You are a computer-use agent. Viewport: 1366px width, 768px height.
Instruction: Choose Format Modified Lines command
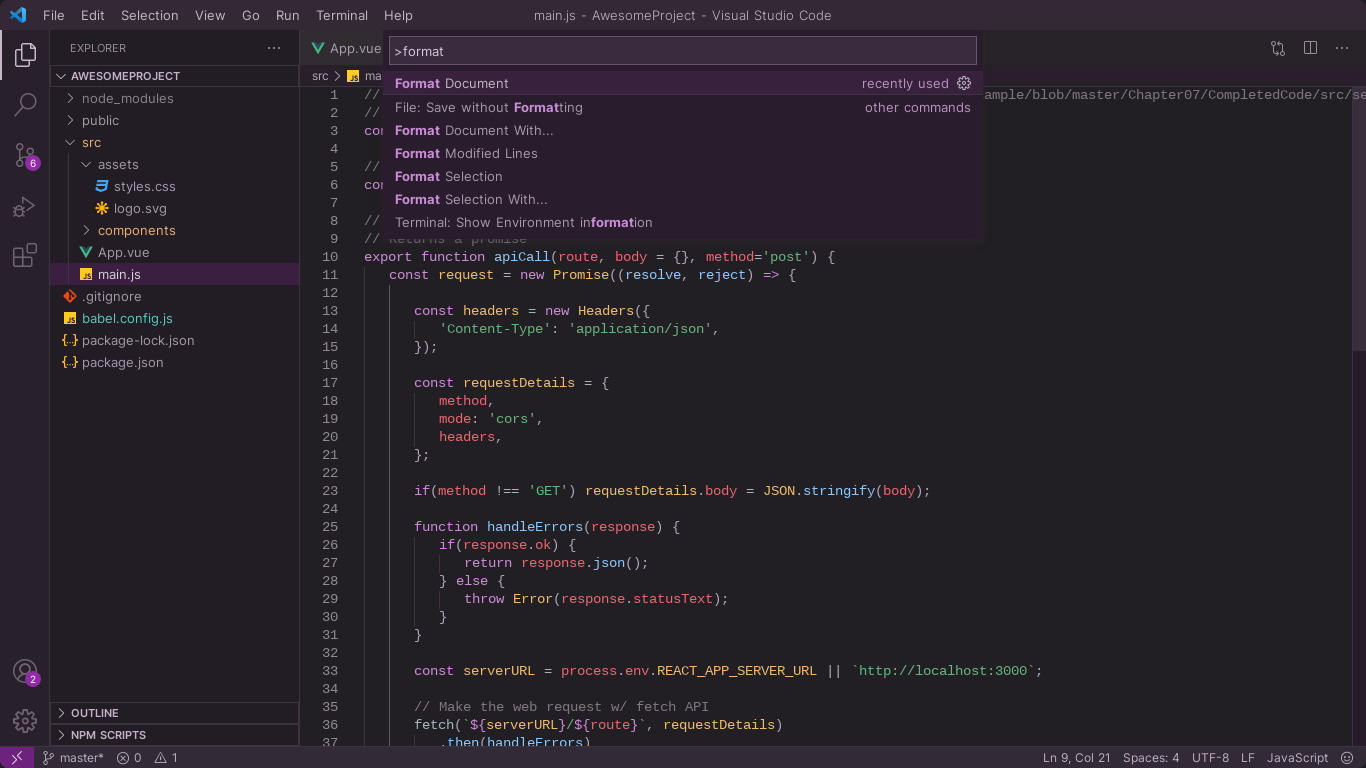click(x=683, y=153)
